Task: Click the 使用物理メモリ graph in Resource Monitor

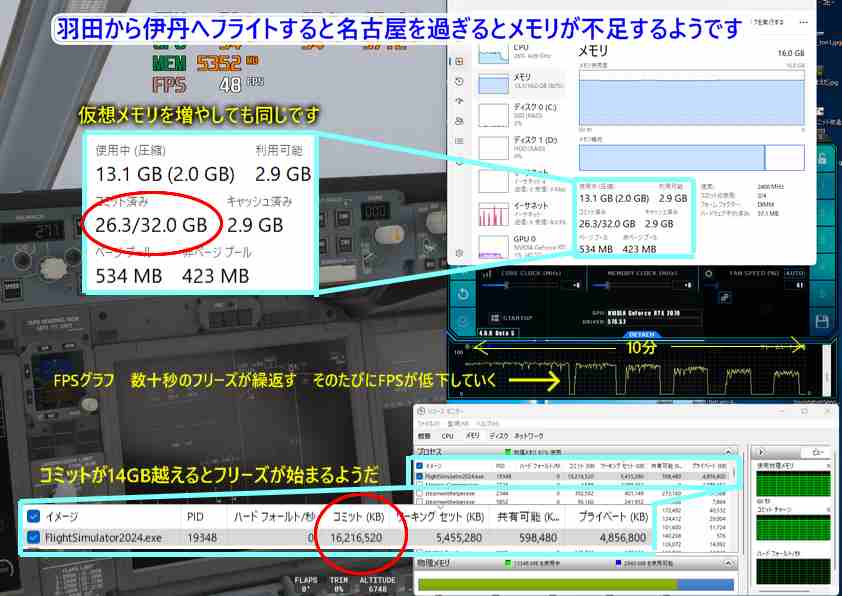Action: [x=793, y=484]
